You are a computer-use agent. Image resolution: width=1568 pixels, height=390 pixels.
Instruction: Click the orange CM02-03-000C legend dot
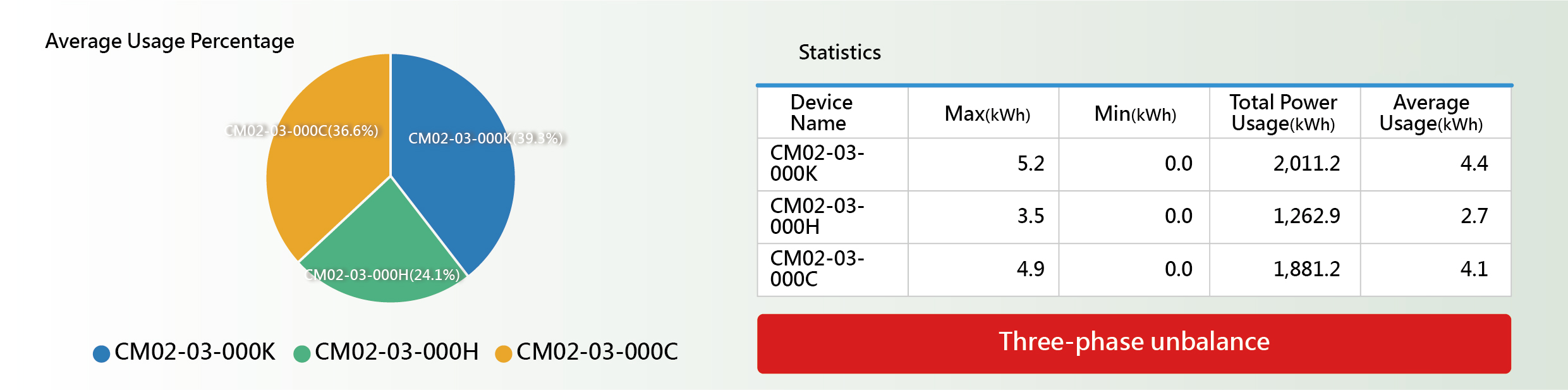[503, 354]
